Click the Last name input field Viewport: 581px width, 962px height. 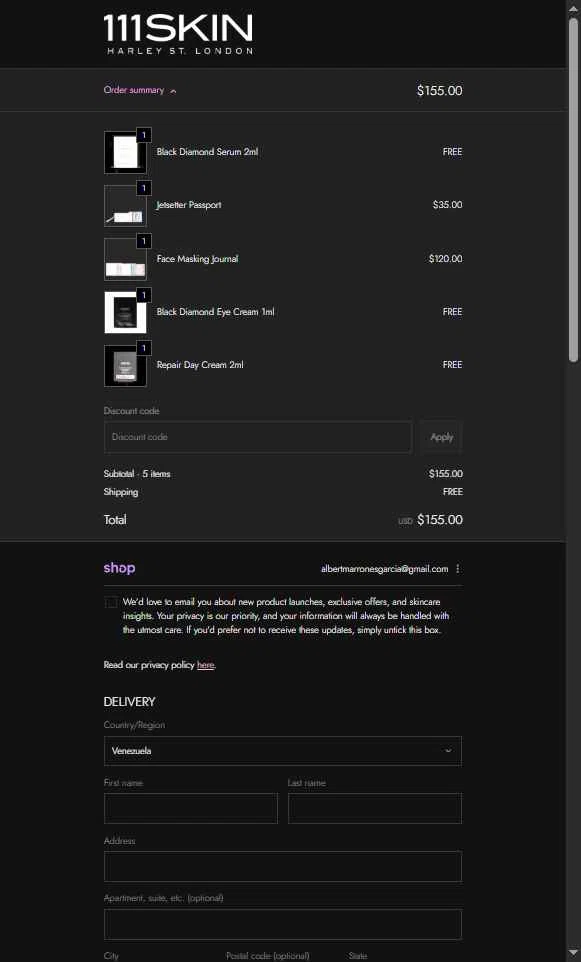click(x=375, y=809)
